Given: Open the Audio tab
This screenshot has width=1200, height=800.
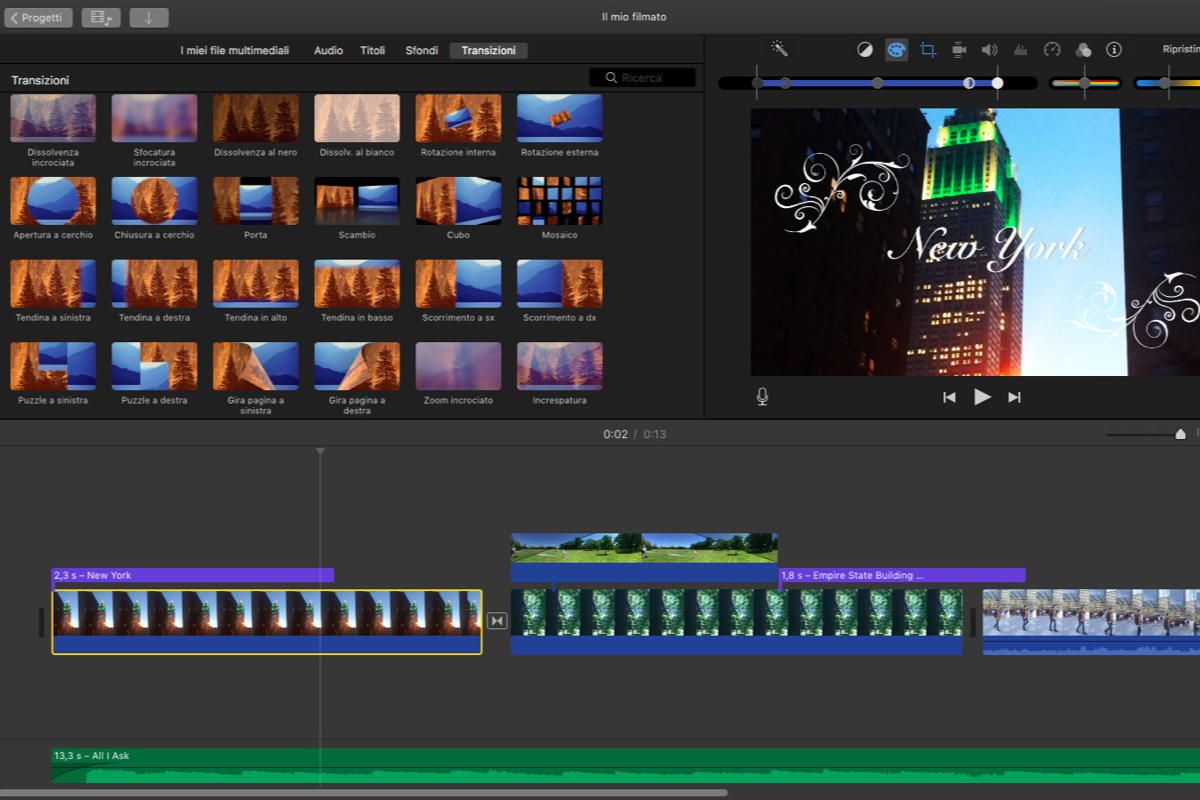Looking at the screenshot, I should coord(328,50).
